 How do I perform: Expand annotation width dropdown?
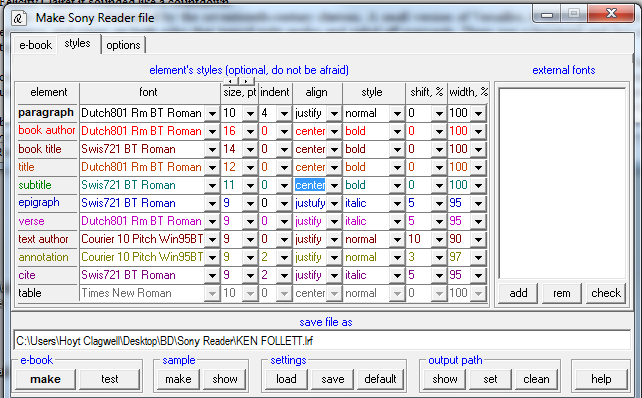(478, 258)
